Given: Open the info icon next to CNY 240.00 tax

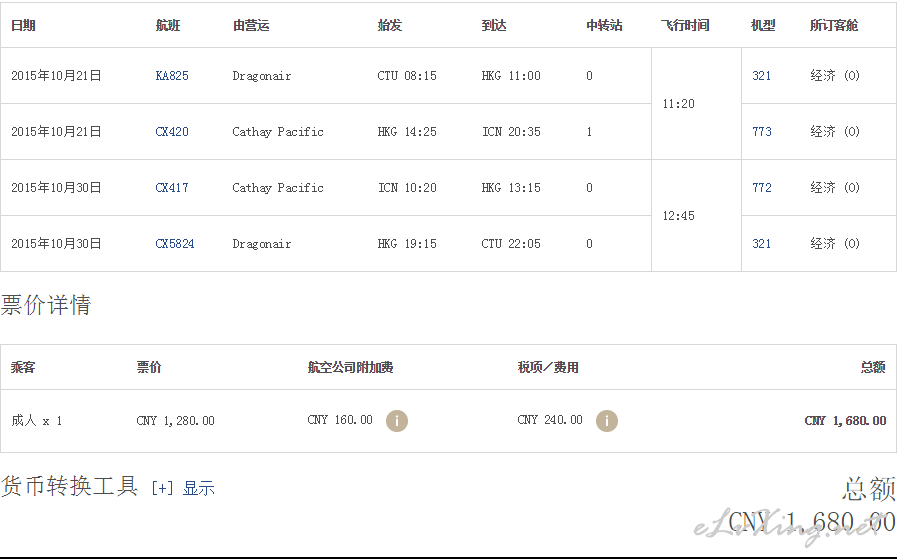Looking at the screenshot, I should (x=607, y=421).
